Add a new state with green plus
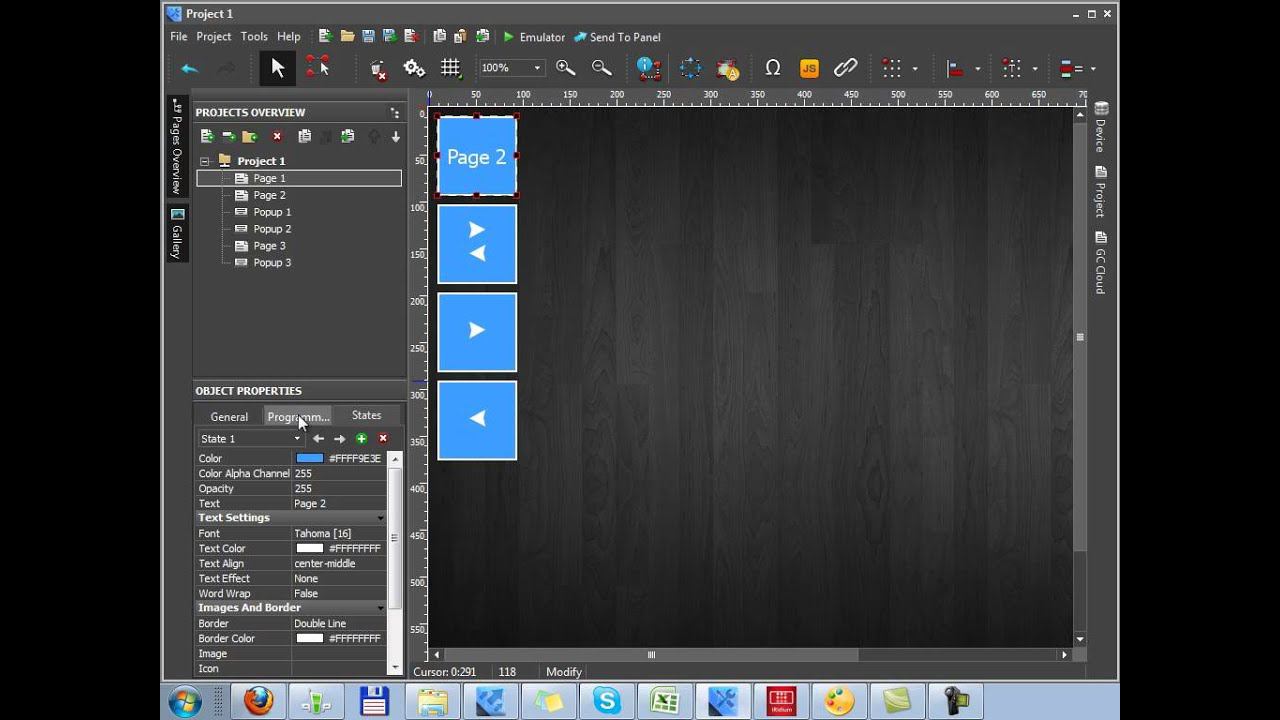The height and width of the screenshot is (720, 1280). click(361, 439)
